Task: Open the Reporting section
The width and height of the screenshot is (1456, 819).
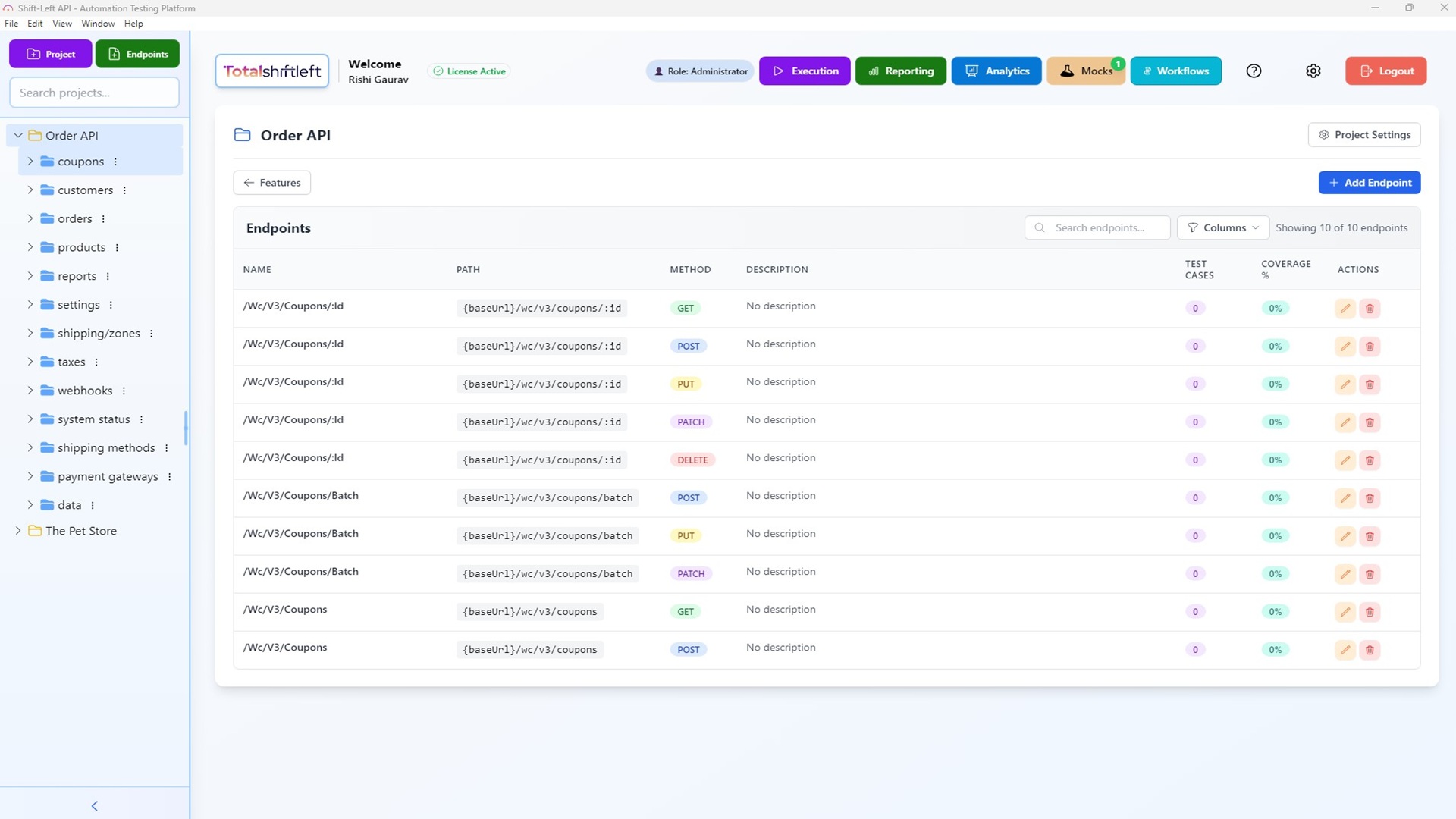Action: pos(901,71)
